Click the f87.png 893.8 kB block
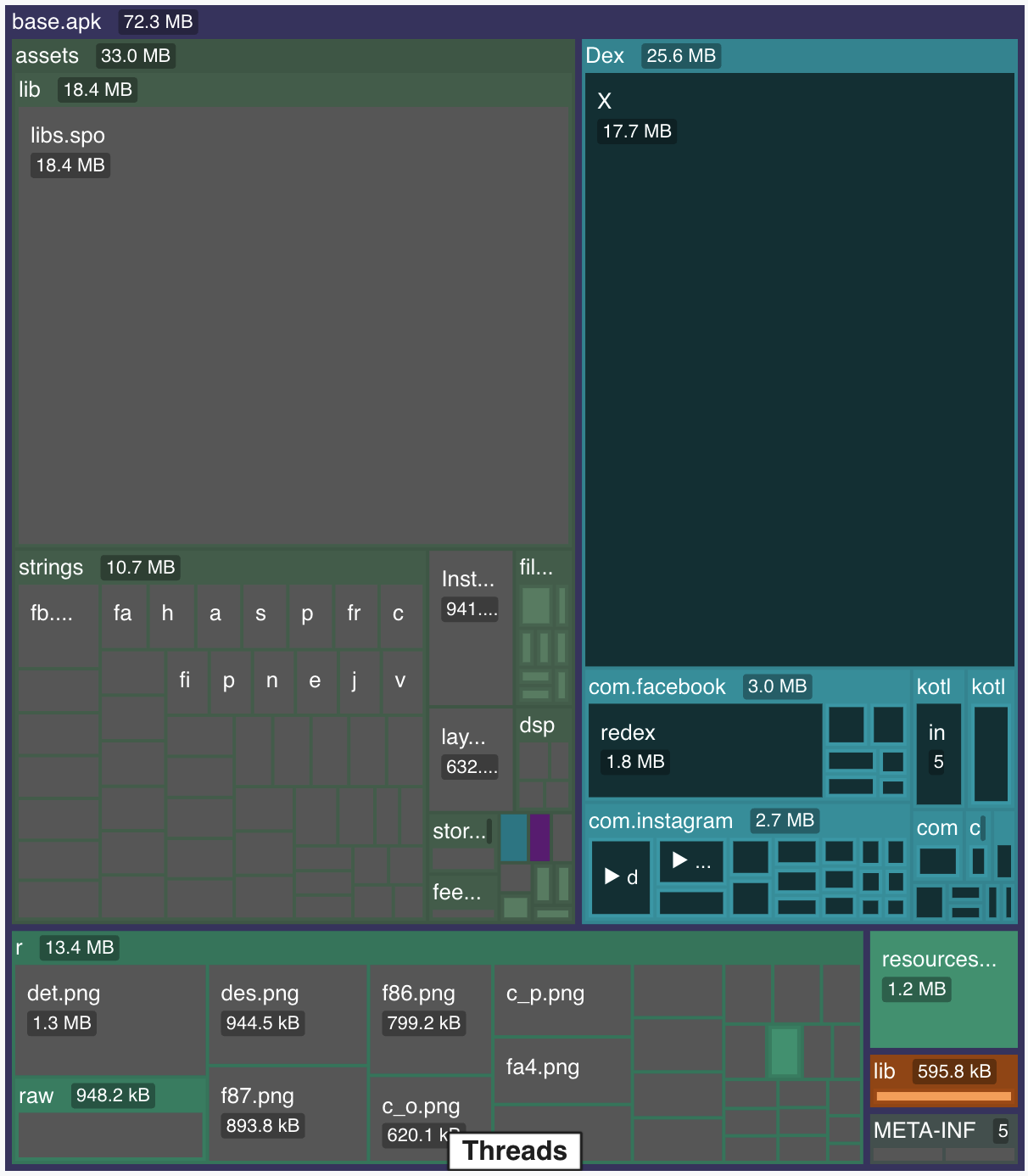 288,1113
